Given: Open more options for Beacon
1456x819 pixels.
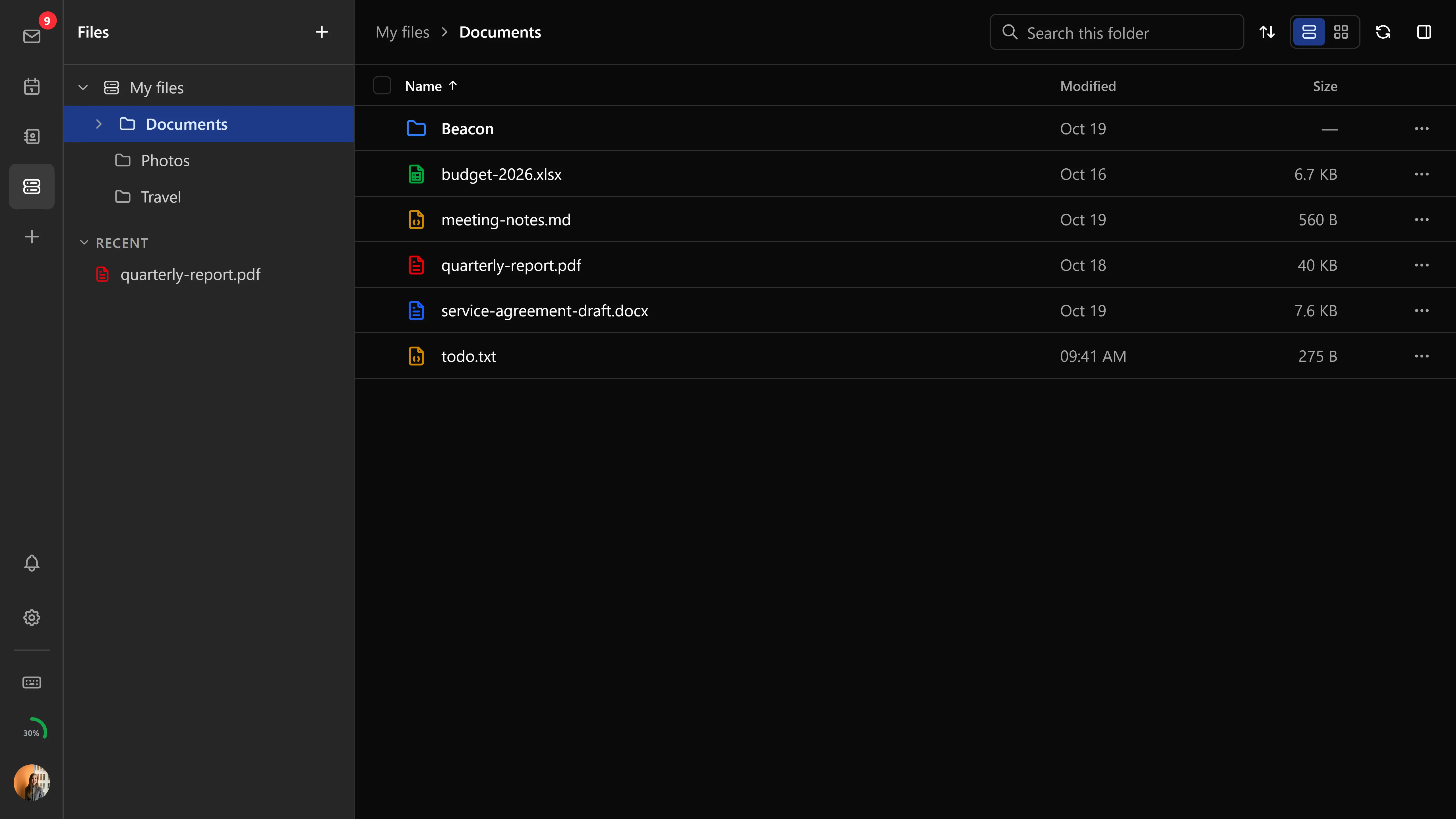Looking at the screenshot, I should click(1422, 128).
